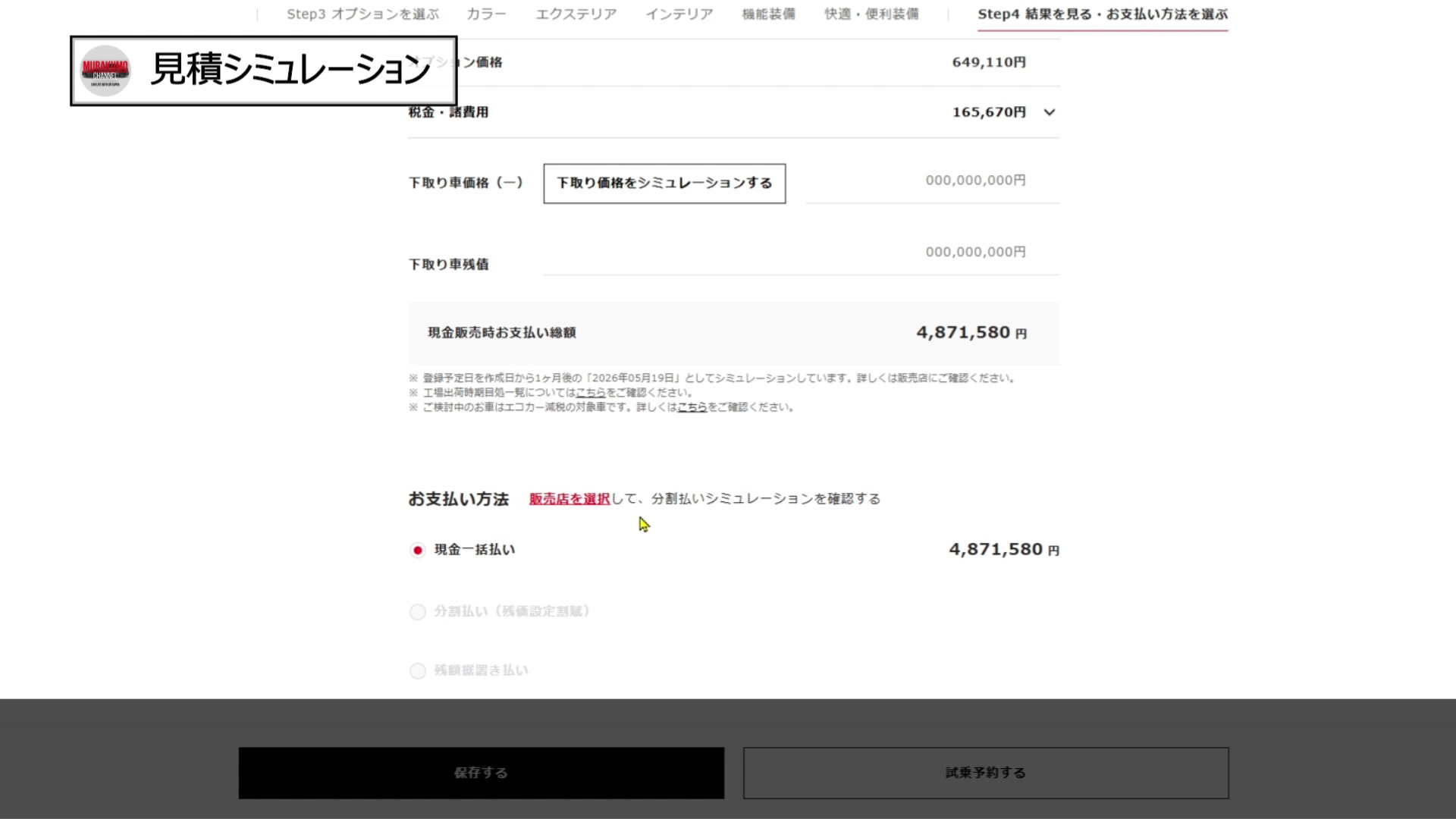Viewport: 1456px width, 819px height.
Task: Go to Step3 オプションを選ぶ tab
Action: tap(362, 14)
